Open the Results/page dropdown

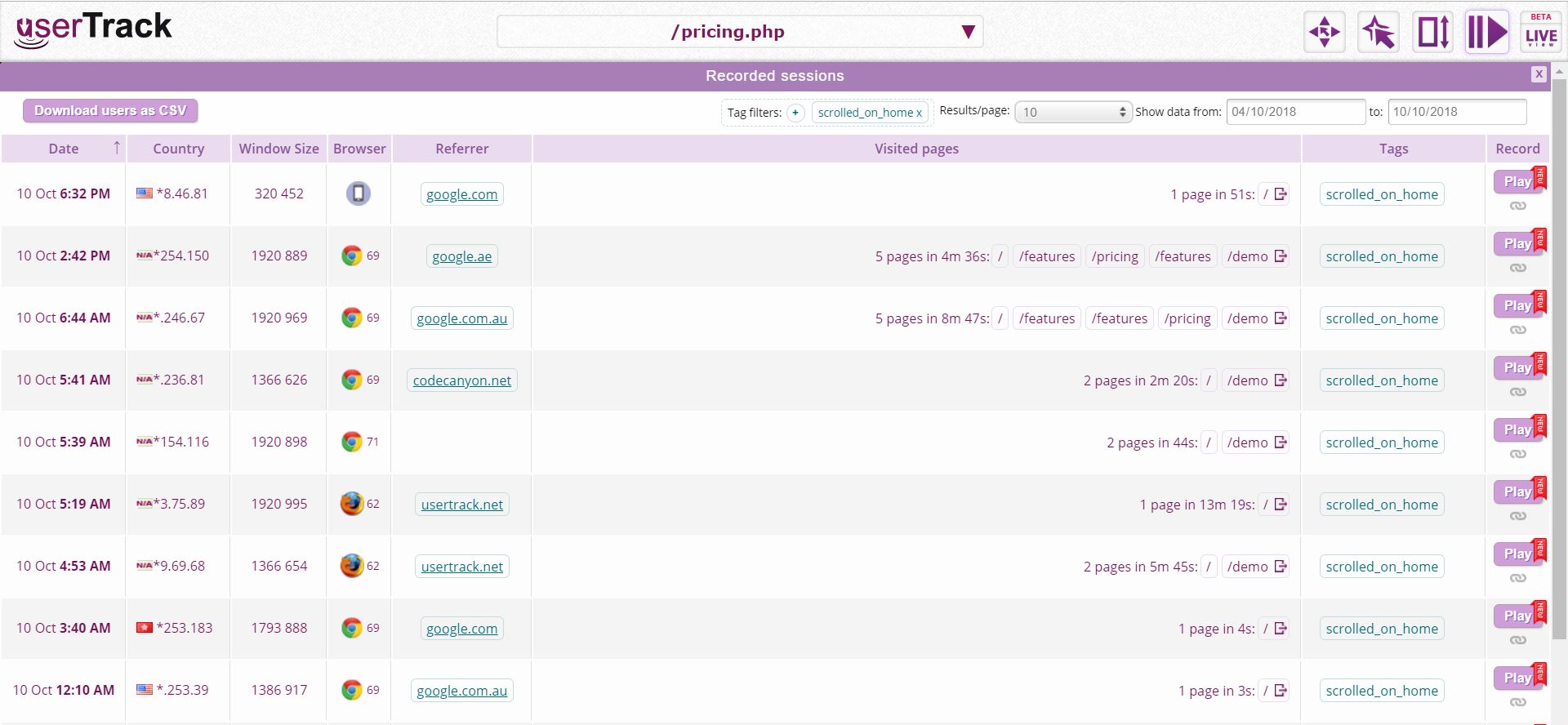tap(1072, 112)
